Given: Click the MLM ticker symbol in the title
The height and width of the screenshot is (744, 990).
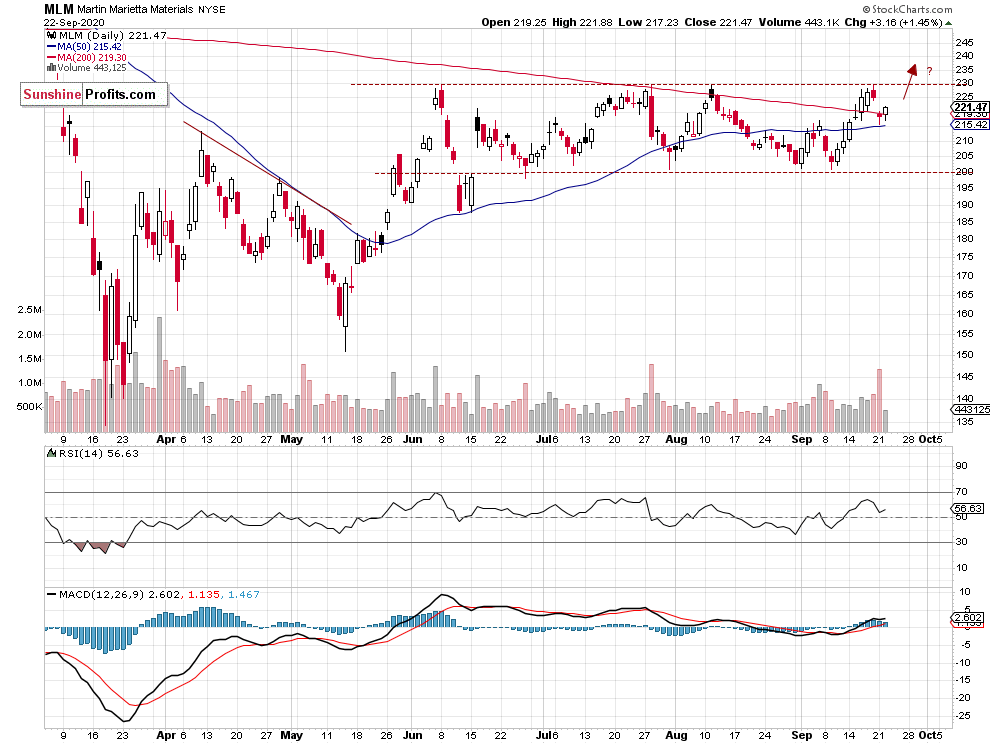Looking at the screenshot, I should point(59,9).
